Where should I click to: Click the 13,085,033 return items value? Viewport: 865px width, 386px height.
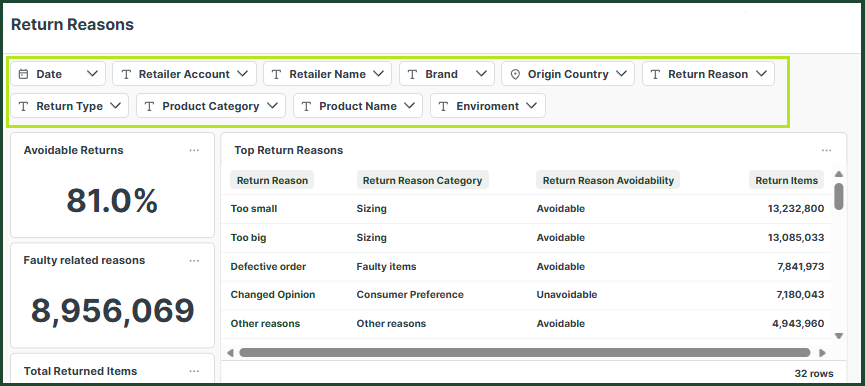click(x=795, y=238)
